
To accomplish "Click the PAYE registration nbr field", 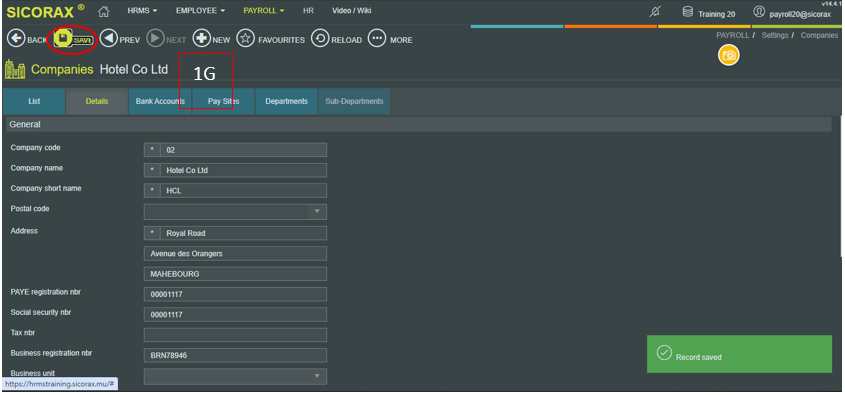I will (x=235, y=294).
